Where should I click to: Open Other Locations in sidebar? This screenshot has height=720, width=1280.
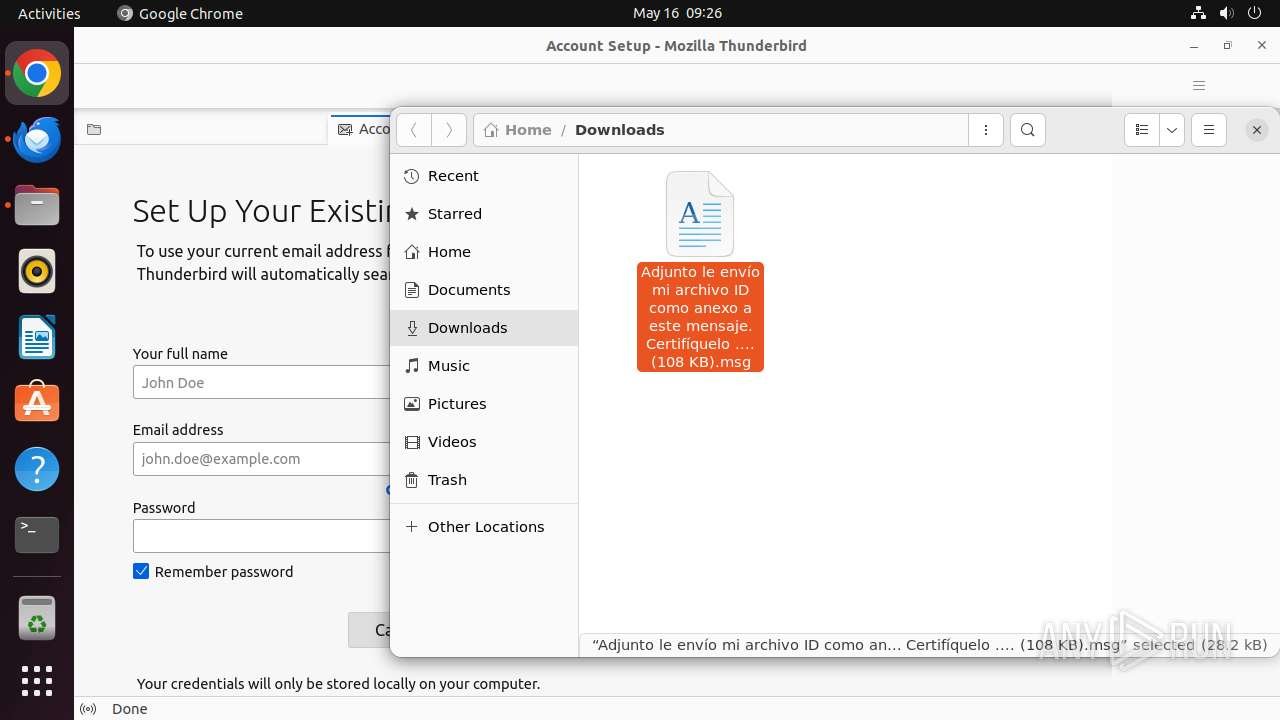click(x=484, y=527)
